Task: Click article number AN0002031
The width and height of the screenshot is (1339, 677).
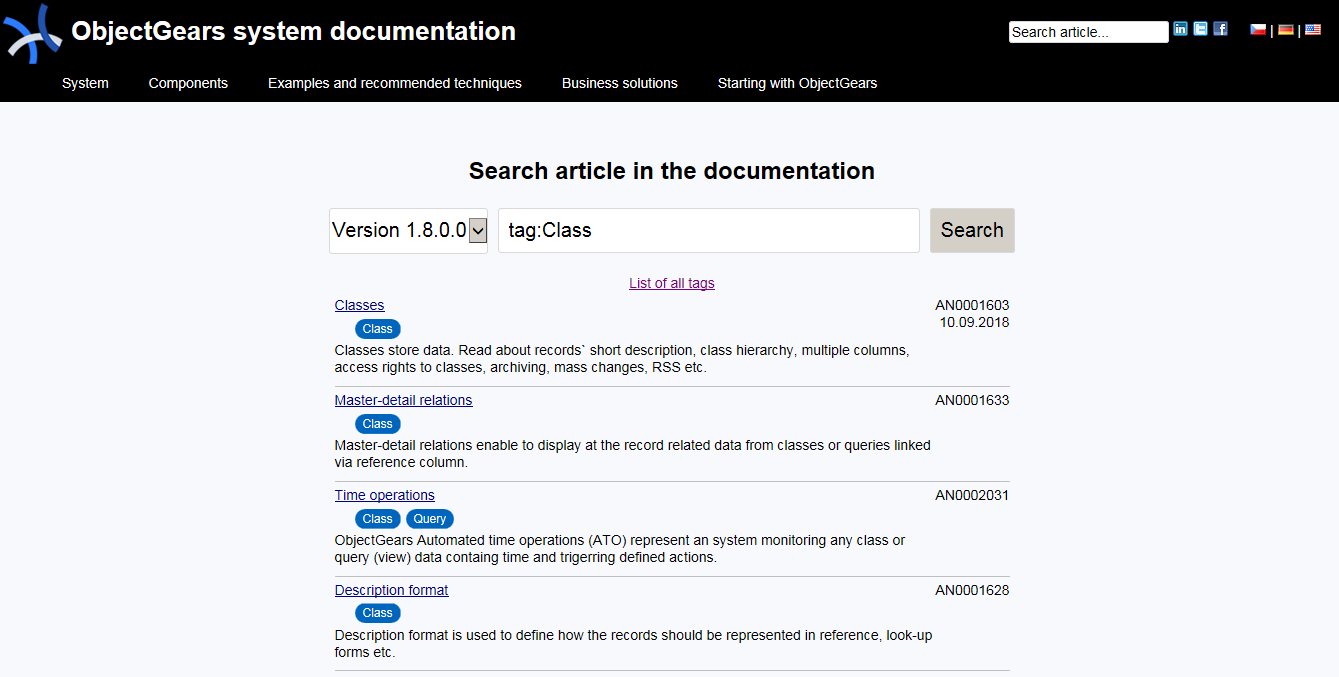Action: (972, 495)
